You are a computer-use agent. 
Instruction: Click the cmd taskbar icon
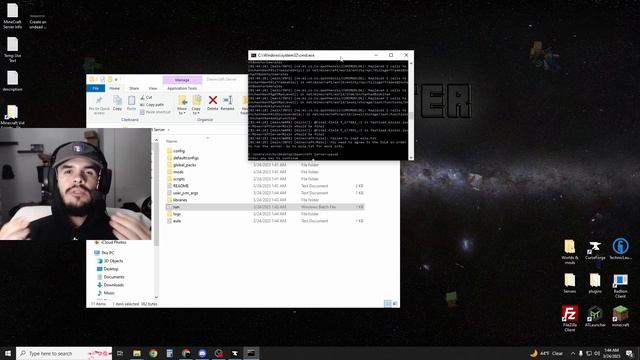[251, 353]
